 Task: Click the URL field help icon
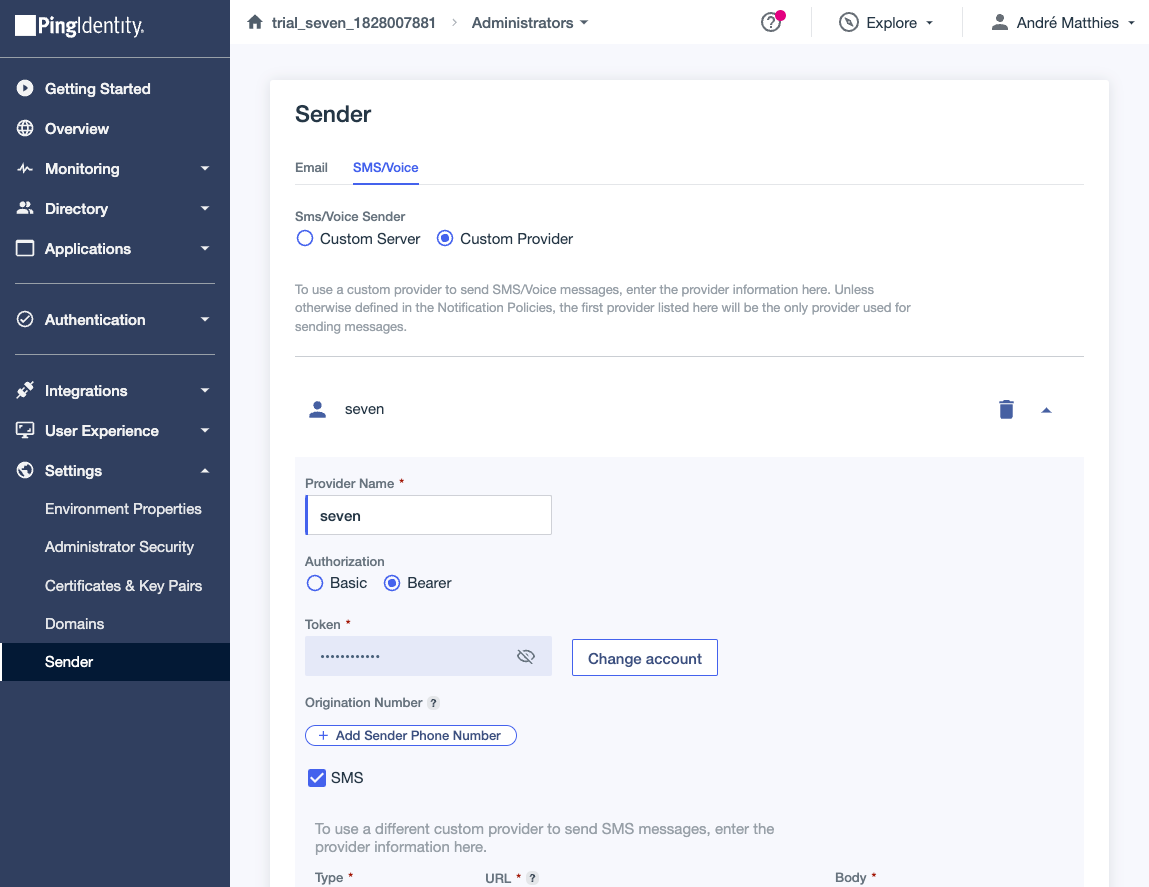(533, 878)
